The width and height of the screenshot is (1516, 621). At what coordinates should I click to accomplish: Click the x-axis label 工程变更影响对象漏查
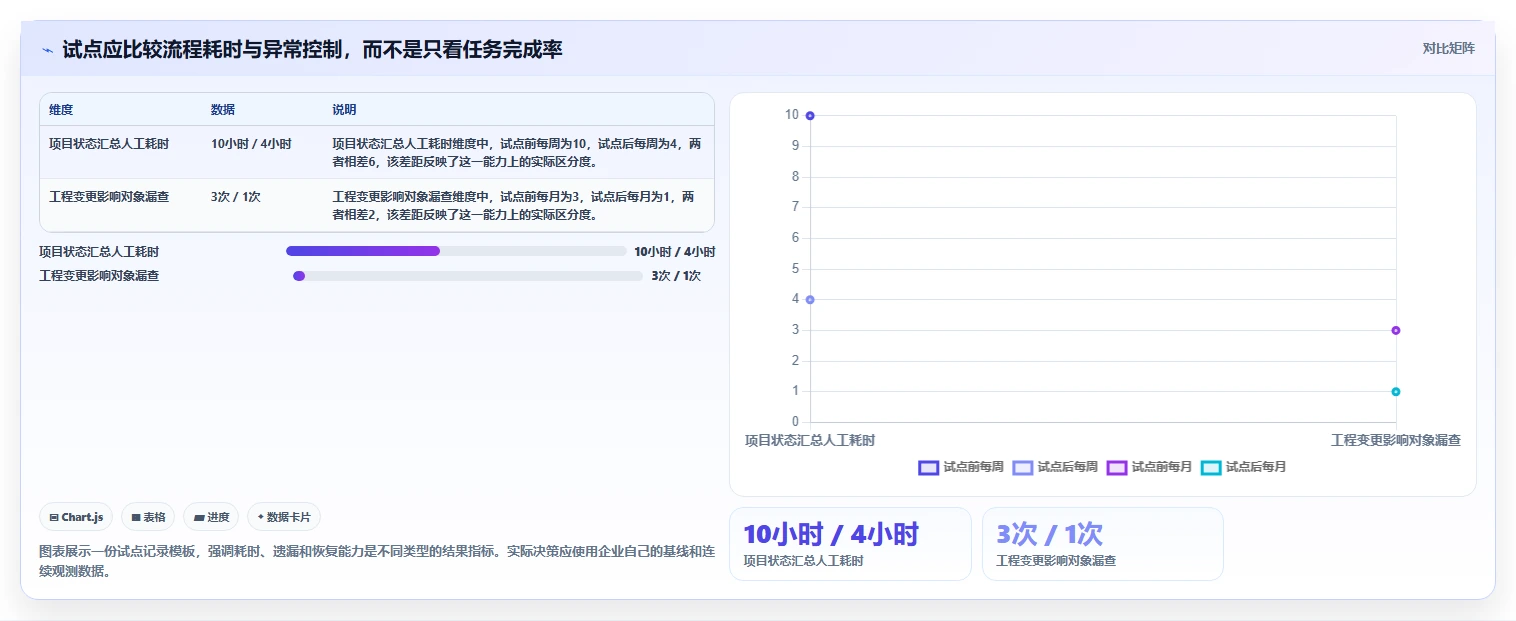[1395, 440]
